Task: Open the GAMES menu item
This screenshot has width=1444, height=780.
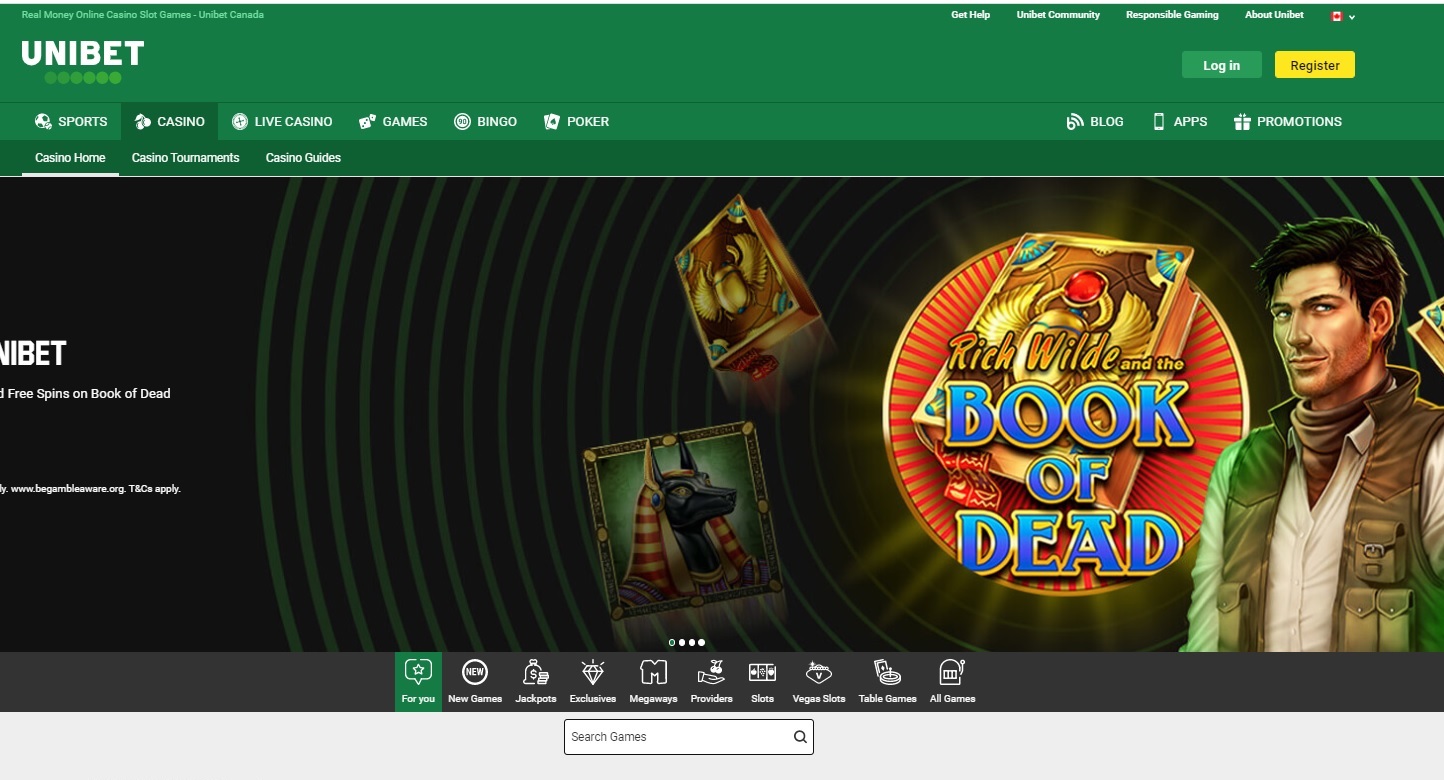Action: [393, 121]
